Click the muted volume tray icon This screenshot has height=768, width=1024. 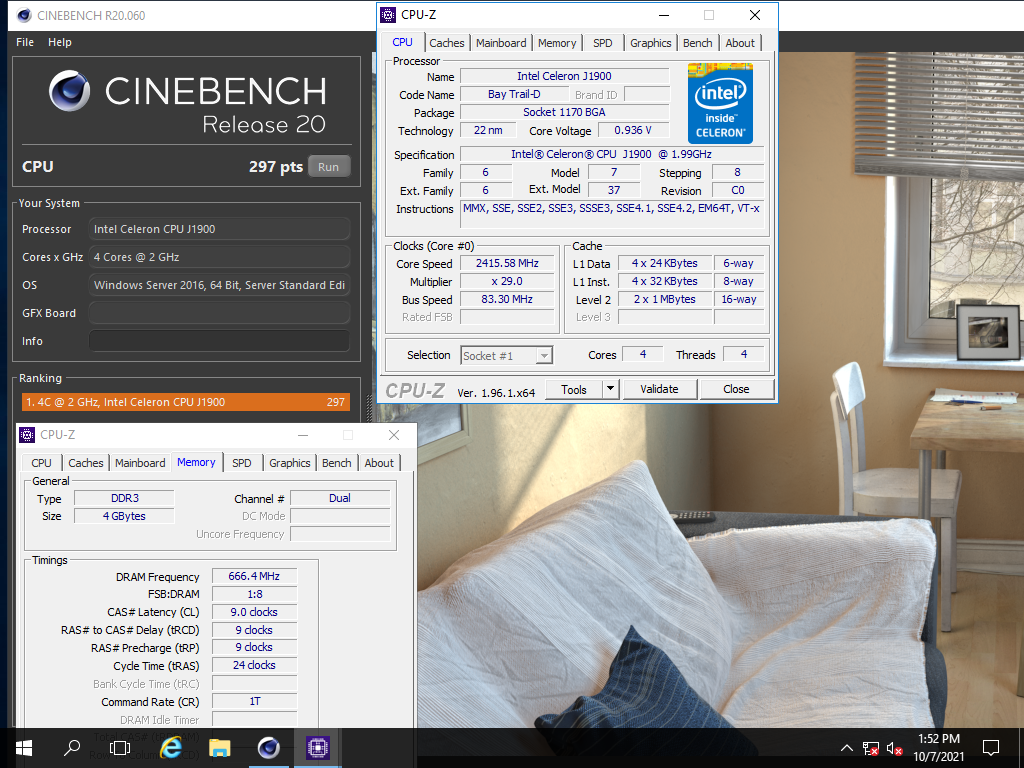[895, 748]
